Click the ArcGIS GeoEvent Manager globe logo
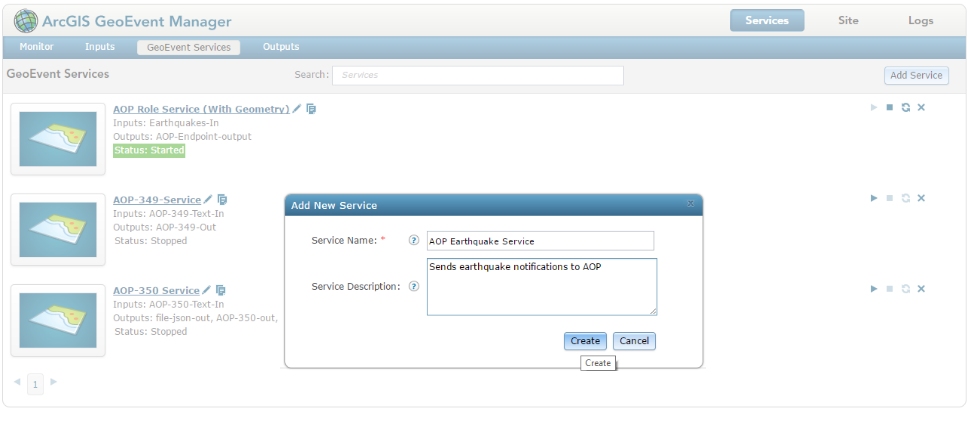This screenshot has height=424, width=968. [x=25, y=21]
